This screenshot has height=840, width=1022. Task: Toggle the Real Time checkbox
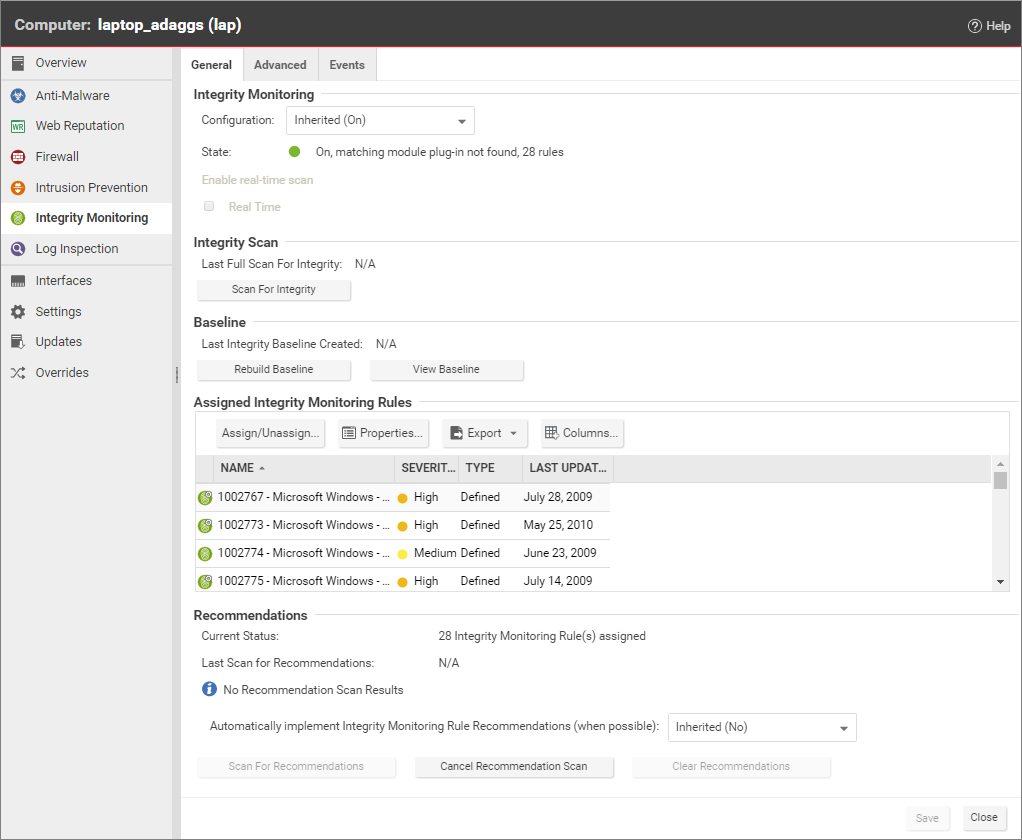(209, 207)
